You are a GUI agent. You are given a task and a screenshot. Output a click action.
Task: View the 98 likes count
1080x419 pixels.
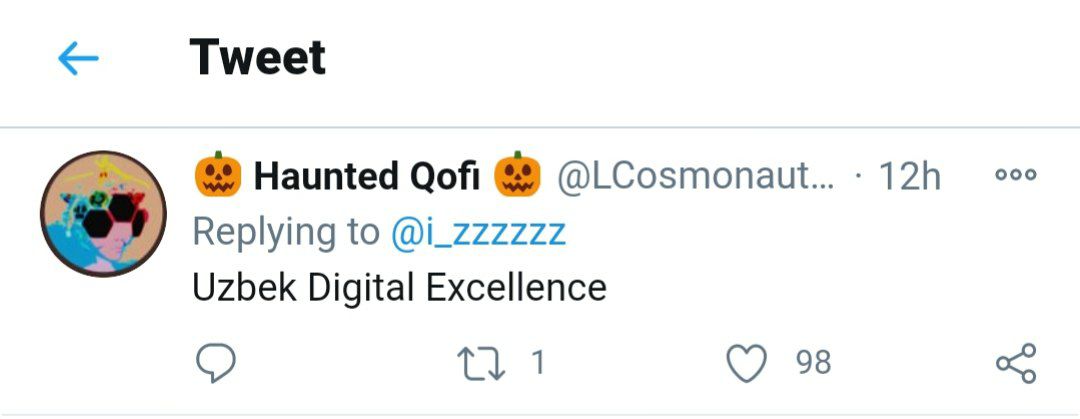813,362
